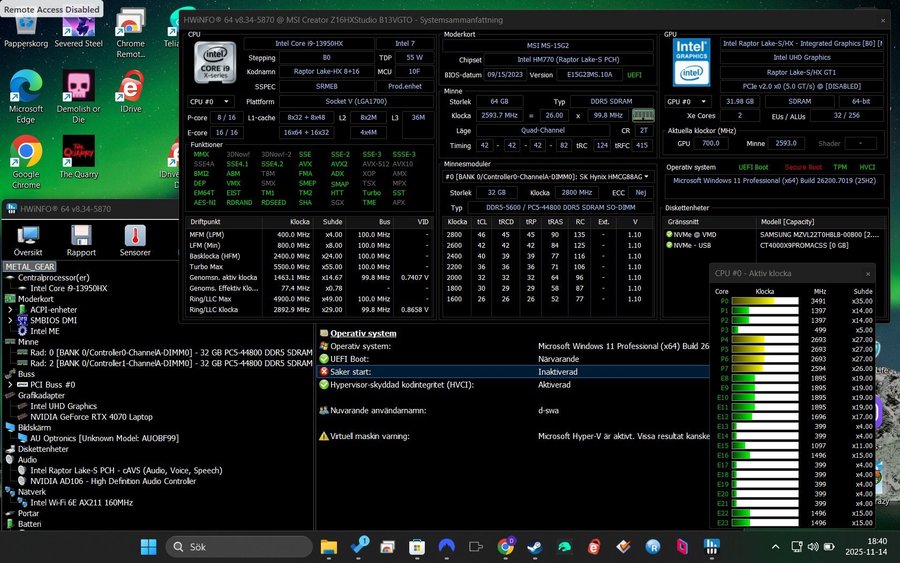Select NVIDIA GeForce RTX 4070 Laptop entry
Screen dimensions: 900x563
click(91, 416)
